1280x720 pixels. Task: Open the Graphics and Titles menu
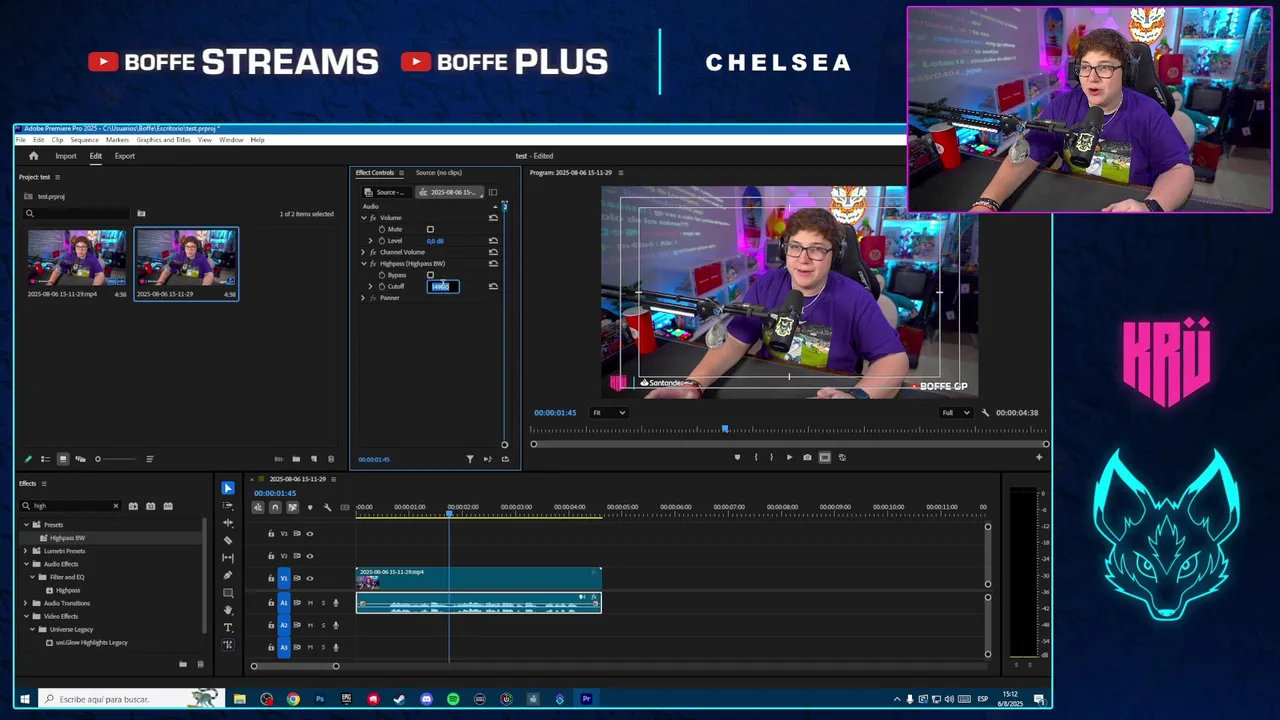(x=163, y=140)
